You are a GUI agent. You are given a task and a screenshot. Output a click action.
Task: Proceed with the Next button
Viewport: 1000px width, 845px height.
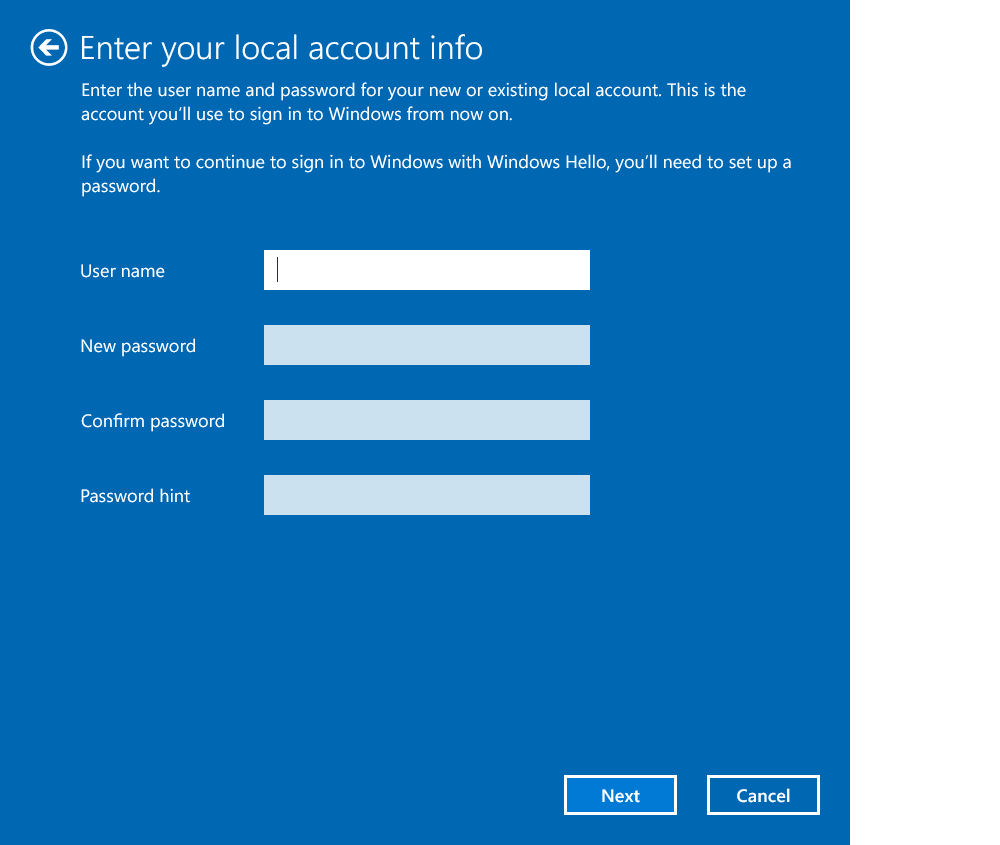[620, 795]
